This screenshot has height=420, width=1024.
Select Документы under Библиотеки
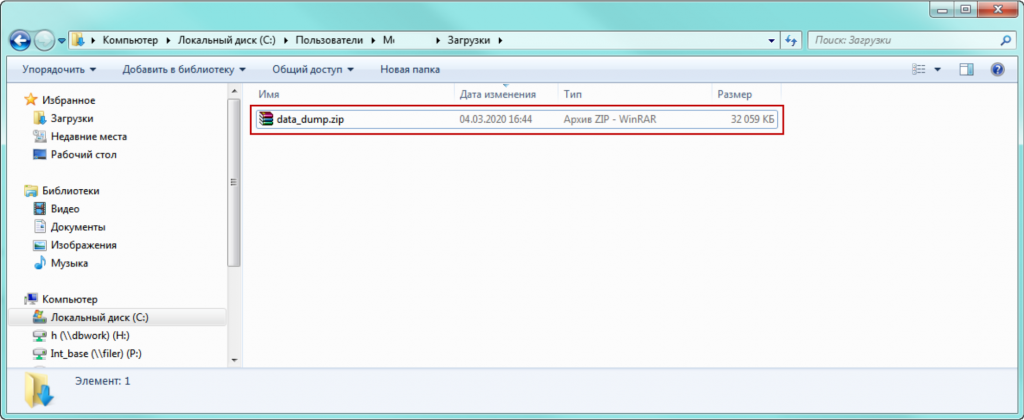79,227
